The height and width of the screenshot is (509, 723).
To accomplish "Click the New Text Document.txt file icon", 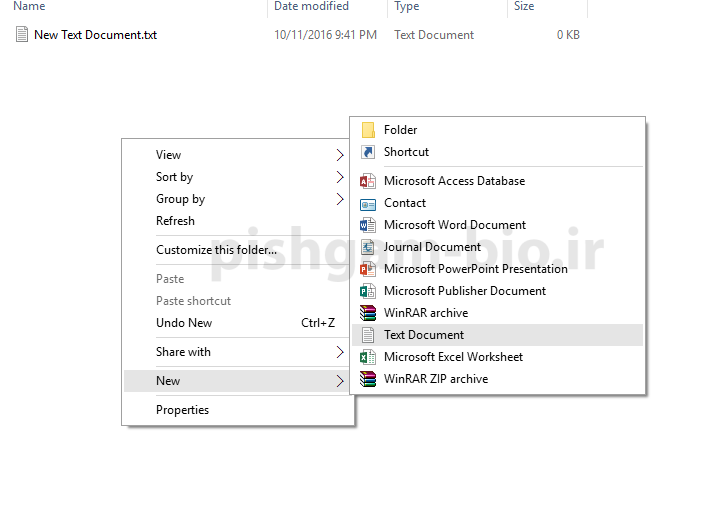I will click(22, 35).
